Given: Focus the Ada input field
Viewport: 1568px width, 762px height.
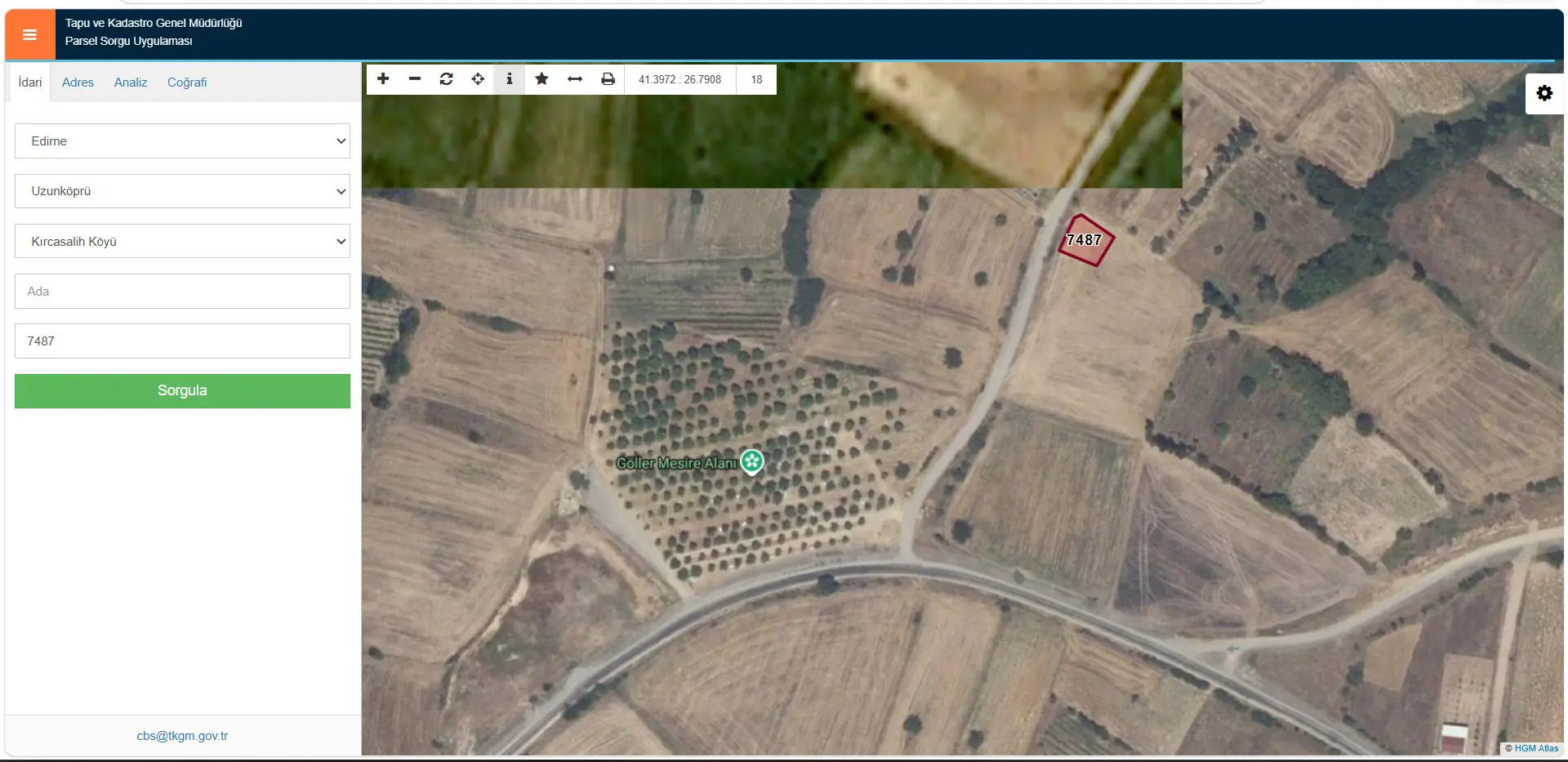Looking at the screenshot, I should [182, 292].
